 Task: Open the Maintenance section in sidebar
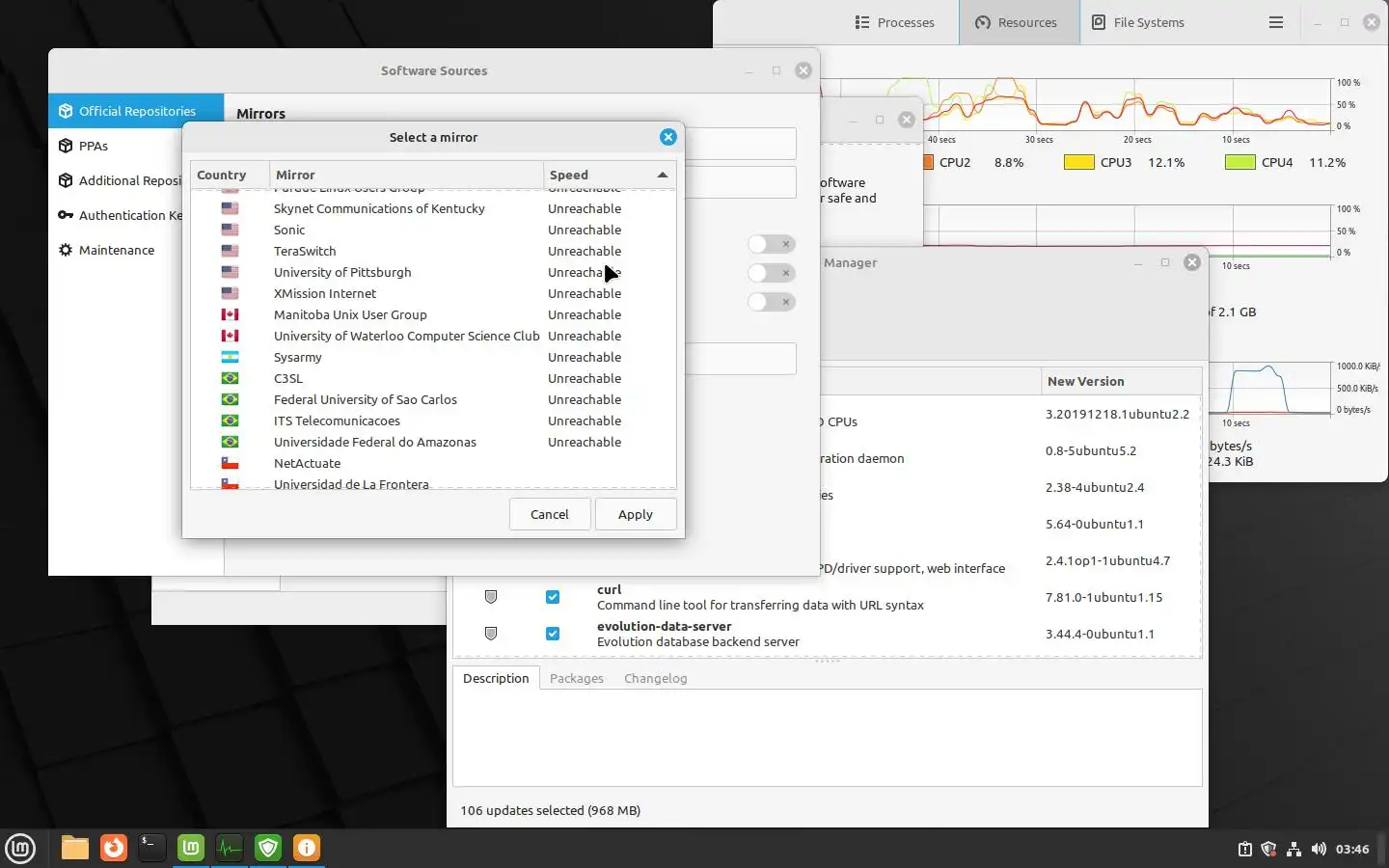pos(116,250)
